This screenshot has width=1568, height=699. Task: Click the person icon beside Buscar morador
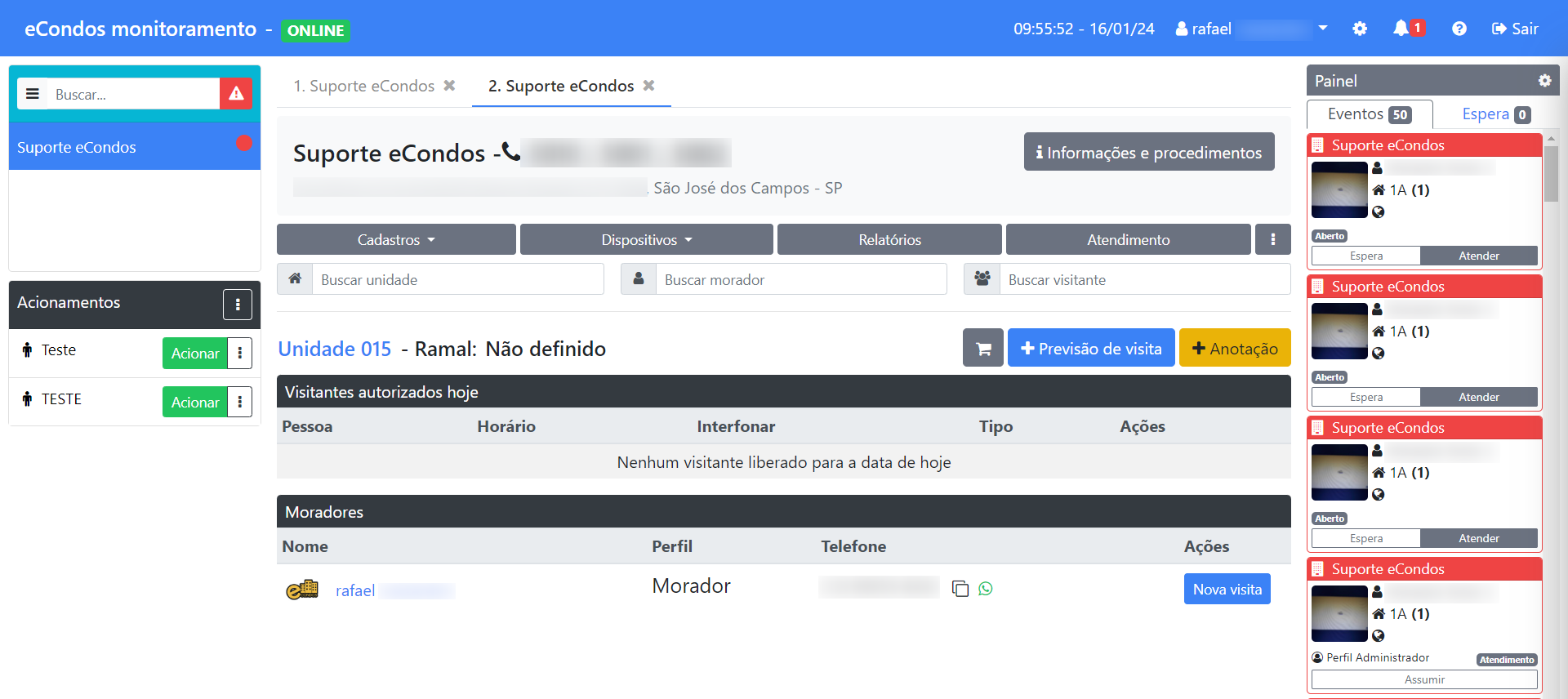point(639,279)
